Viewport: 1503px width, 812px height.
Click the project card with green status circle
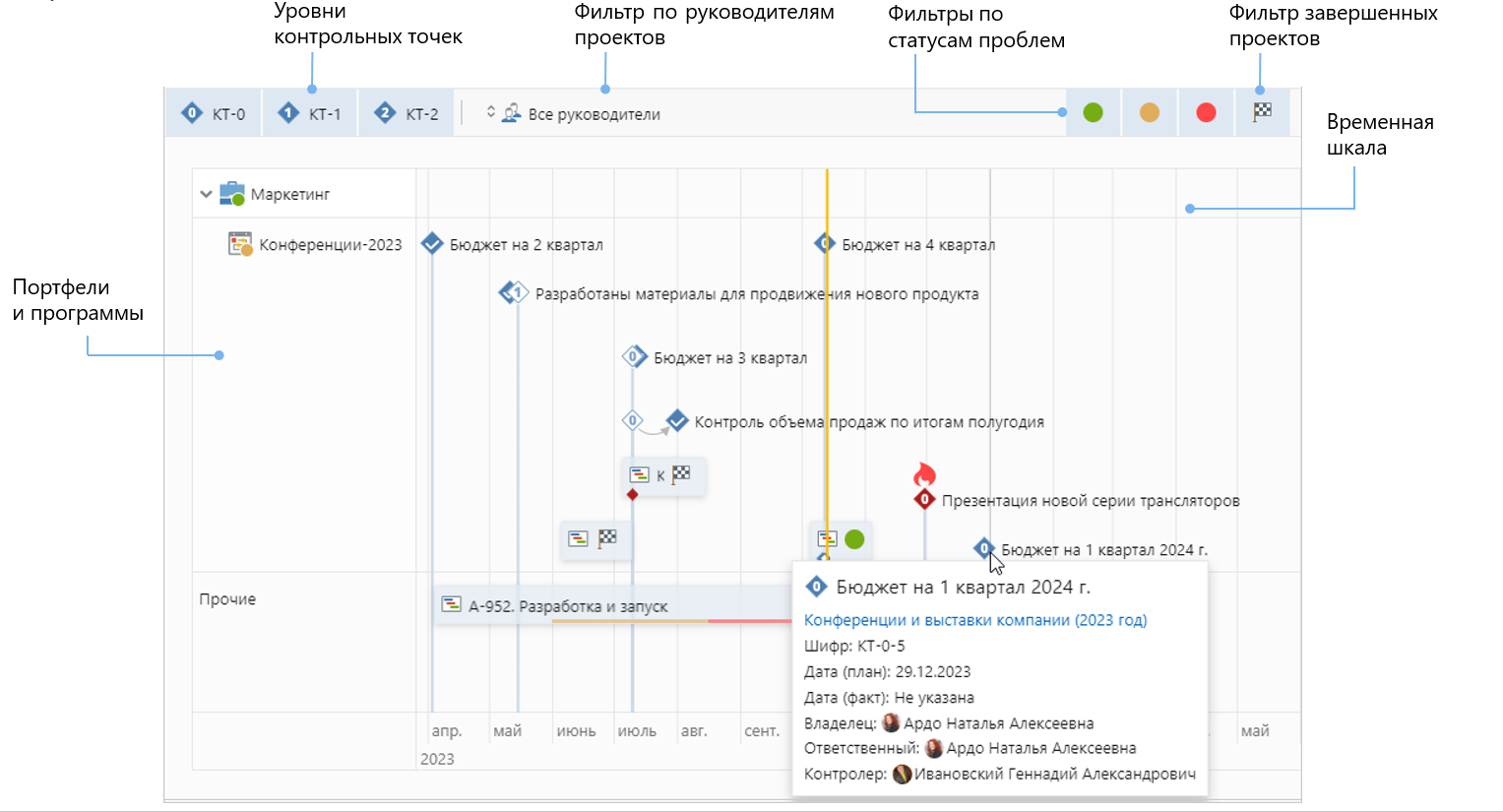(841, 539)
